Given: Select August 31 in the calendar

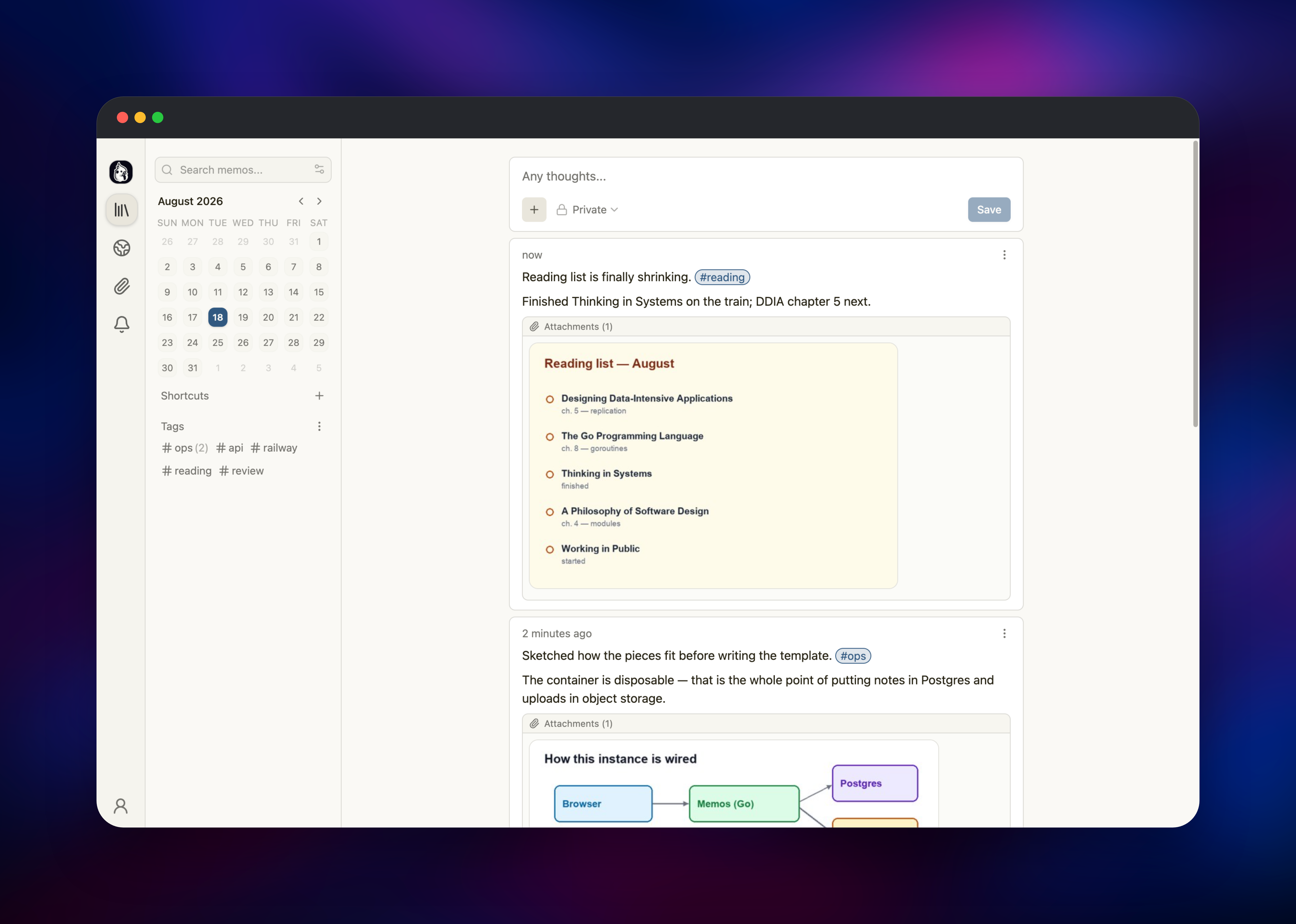Looking at the screenshot, I should [192, 368].
